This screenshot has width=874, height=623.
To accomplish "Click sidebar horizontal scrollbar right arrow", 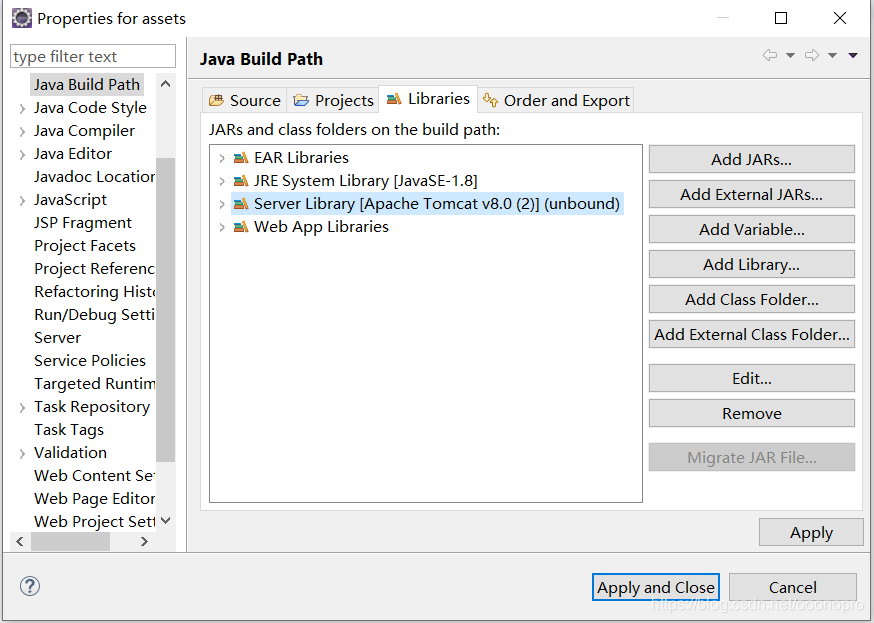I will coord(144,542).
